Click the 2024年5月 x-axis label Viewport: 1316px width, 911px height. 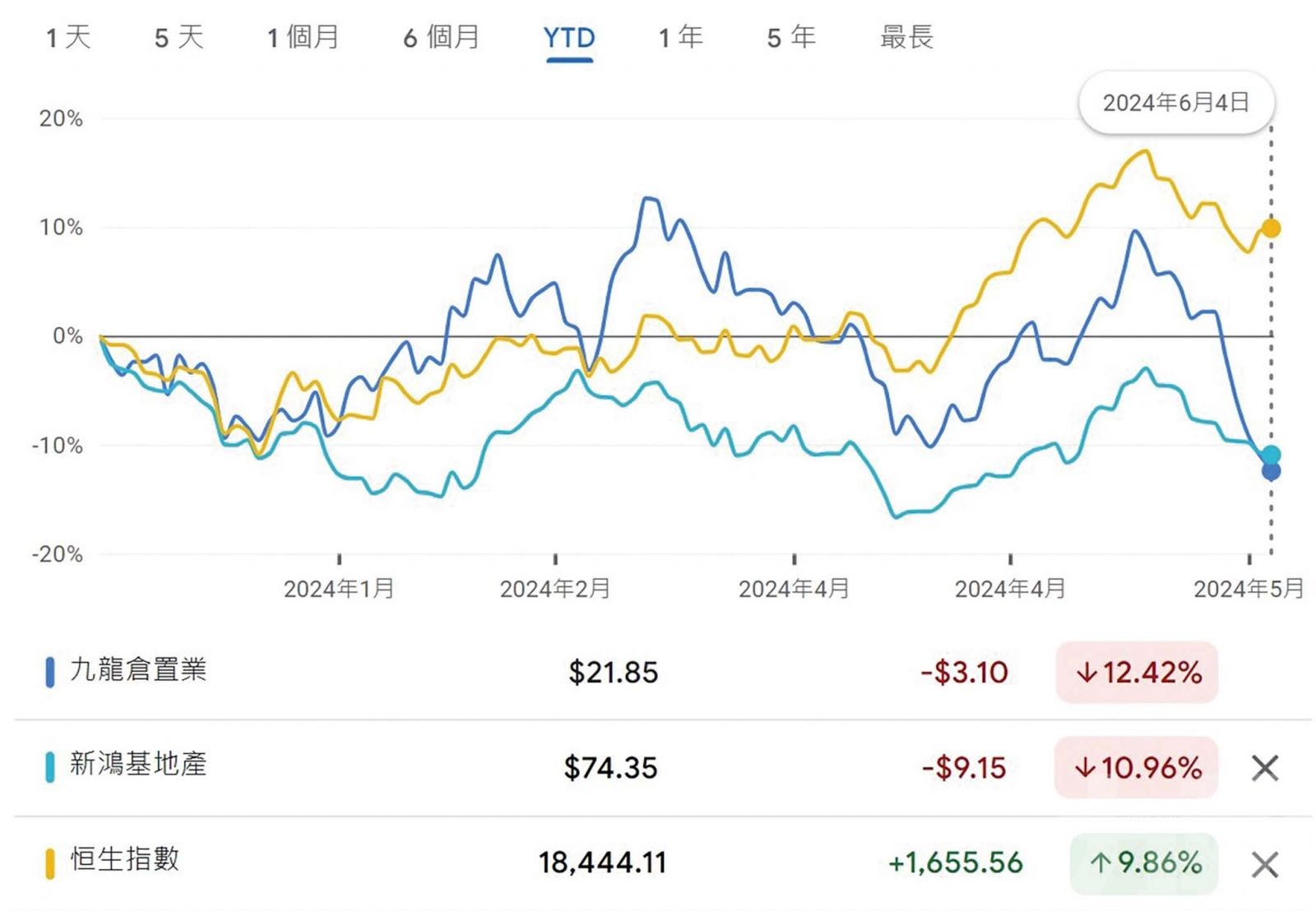pos(1249,589)
